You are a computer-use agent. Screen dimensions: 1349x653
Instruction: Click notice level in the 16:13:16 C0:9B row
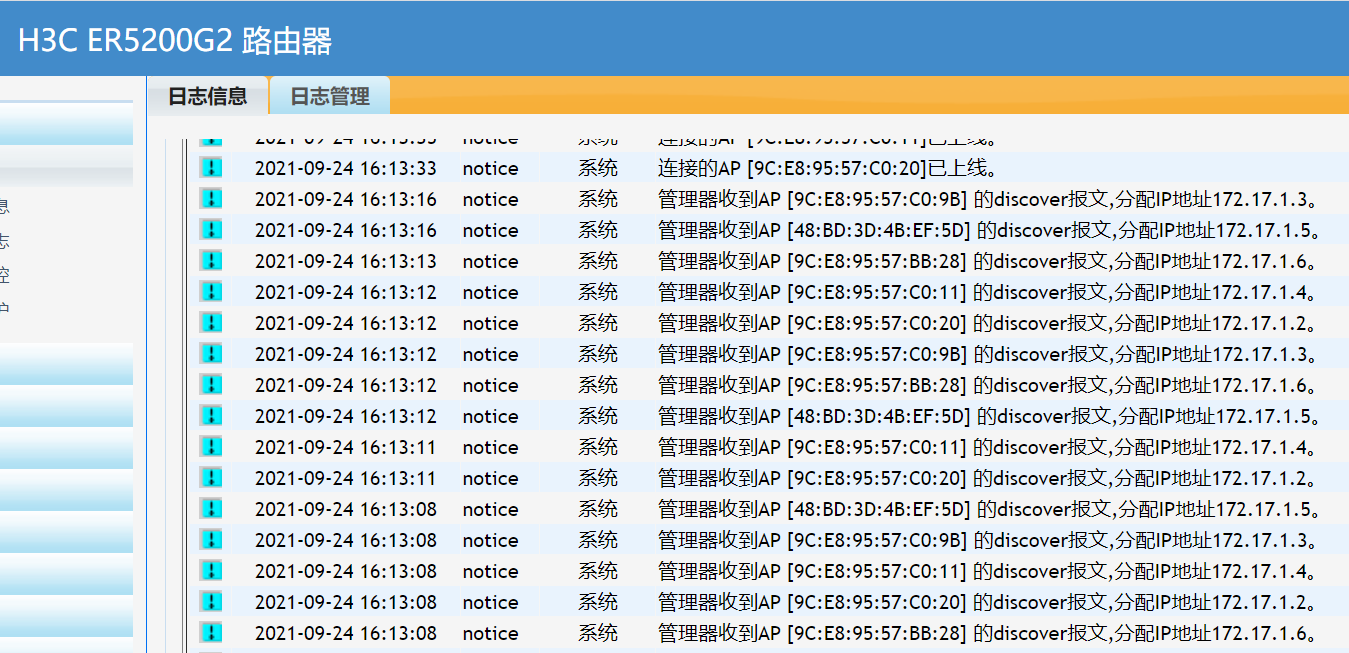(x=490, y=199)
